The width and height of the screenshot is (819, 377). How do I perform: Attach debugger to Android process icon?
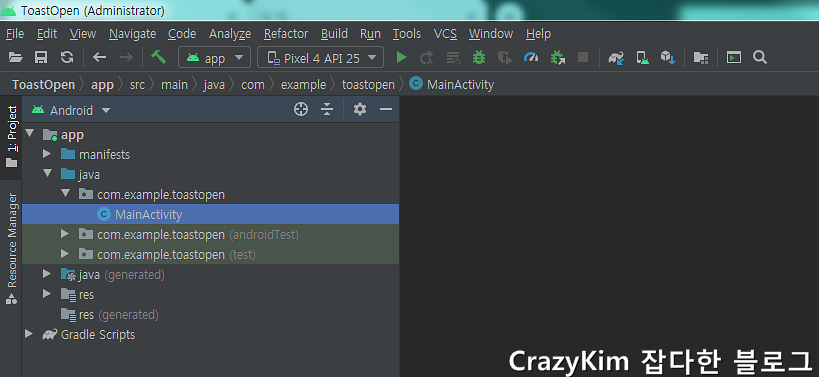(558, 57)
